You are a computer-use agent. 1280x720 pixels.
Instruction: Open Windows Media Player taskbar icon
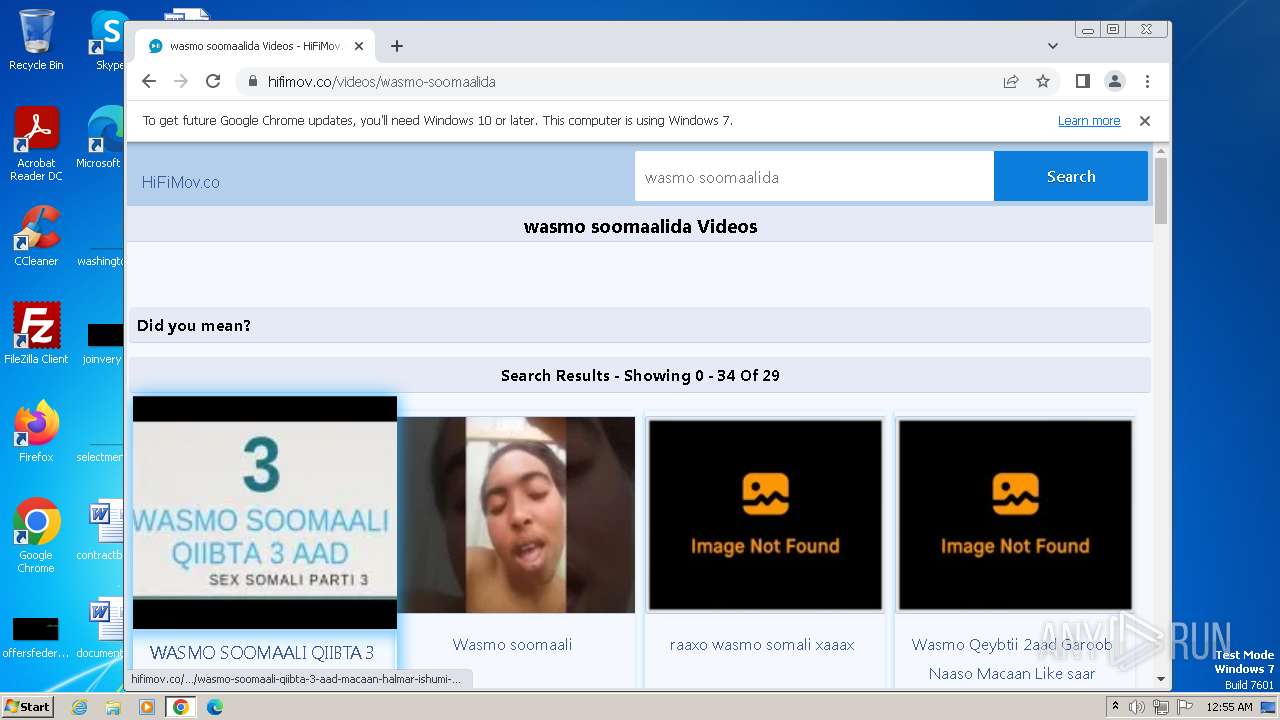(x=147, y=707)
